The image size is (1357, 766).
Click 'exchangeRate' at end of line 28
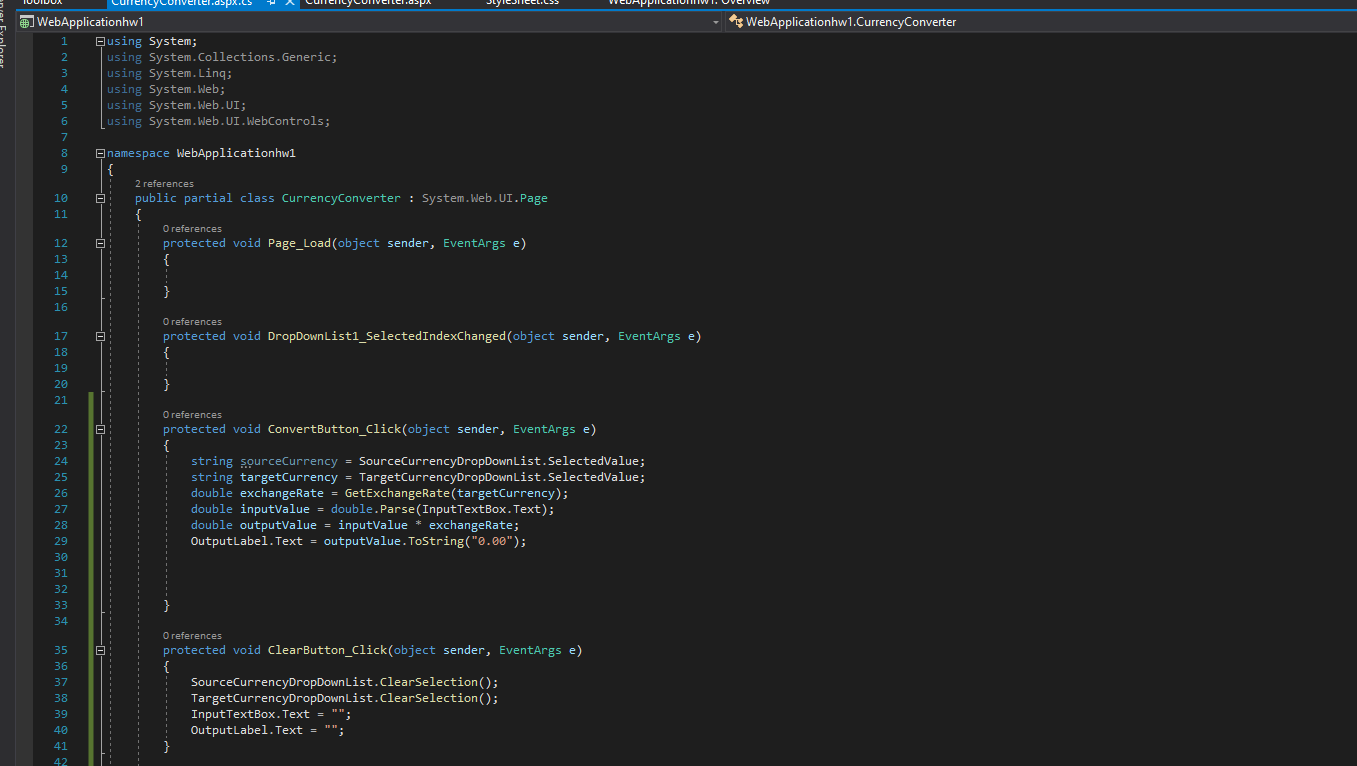coord(471,525)
